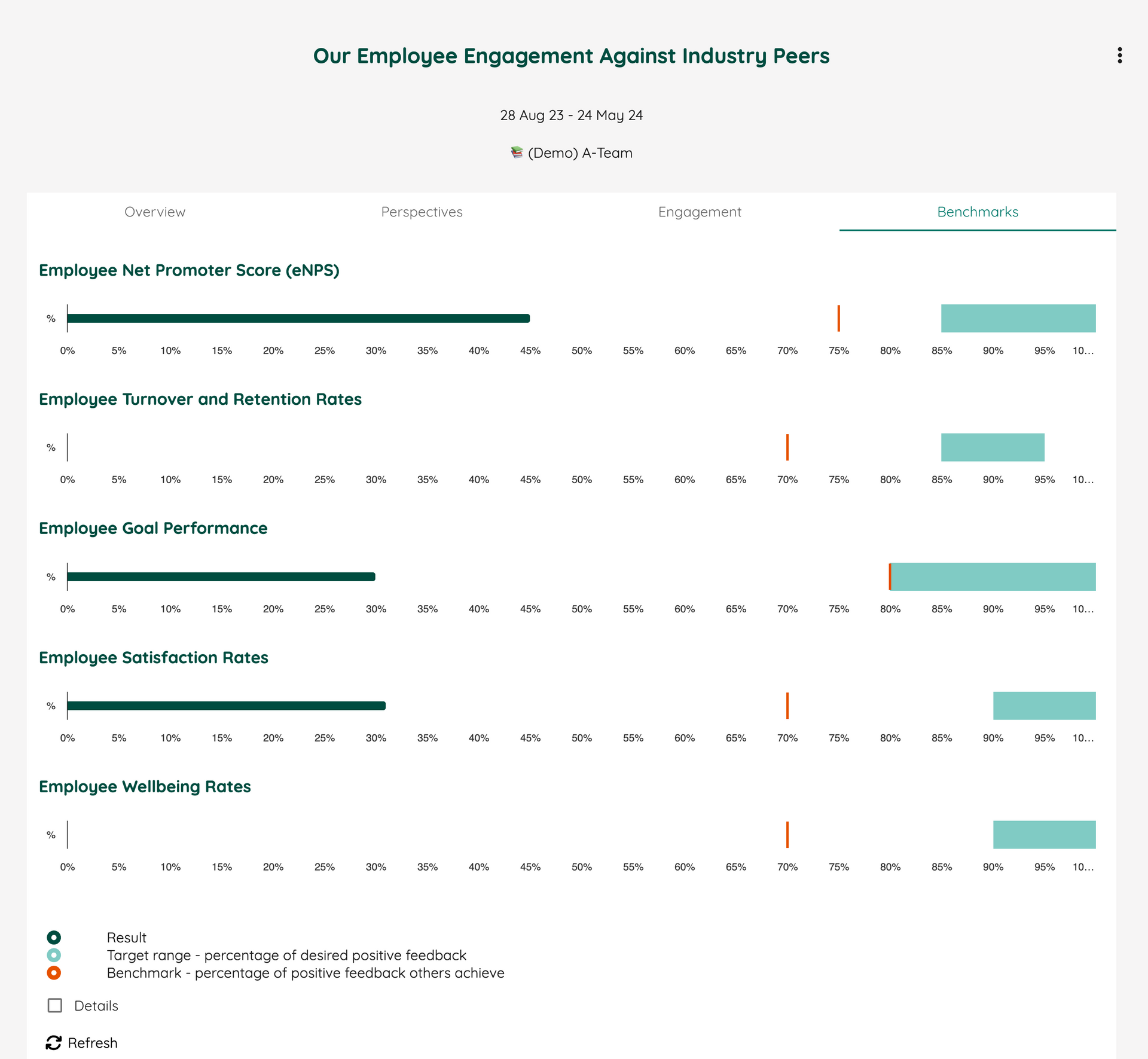The width and height of the screenshot is (1148, 1059).
Task: Open the three-dot options menu
Action: (x=1119, y=56)
